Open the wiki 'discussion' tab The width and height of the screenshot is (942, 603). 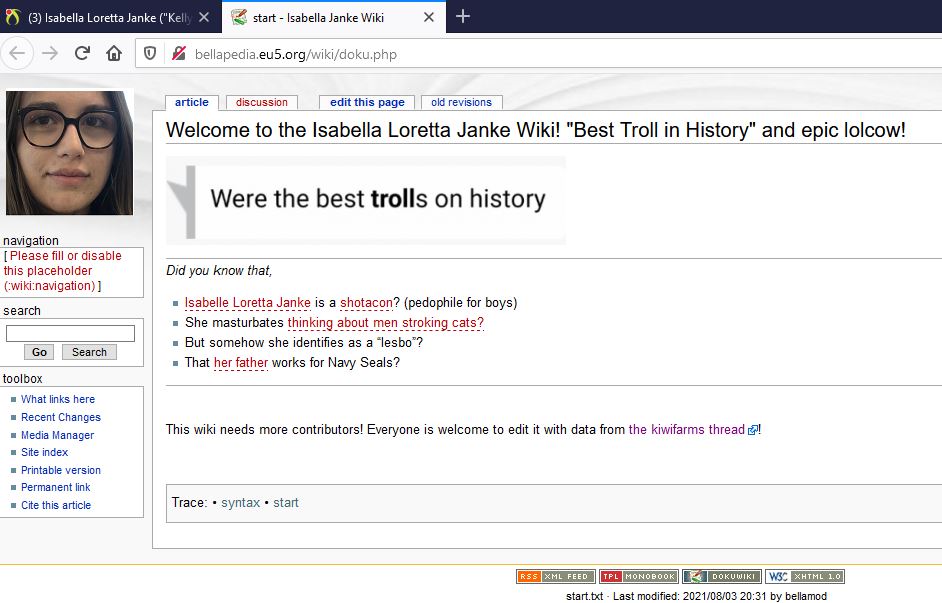[x=261, y=102]
